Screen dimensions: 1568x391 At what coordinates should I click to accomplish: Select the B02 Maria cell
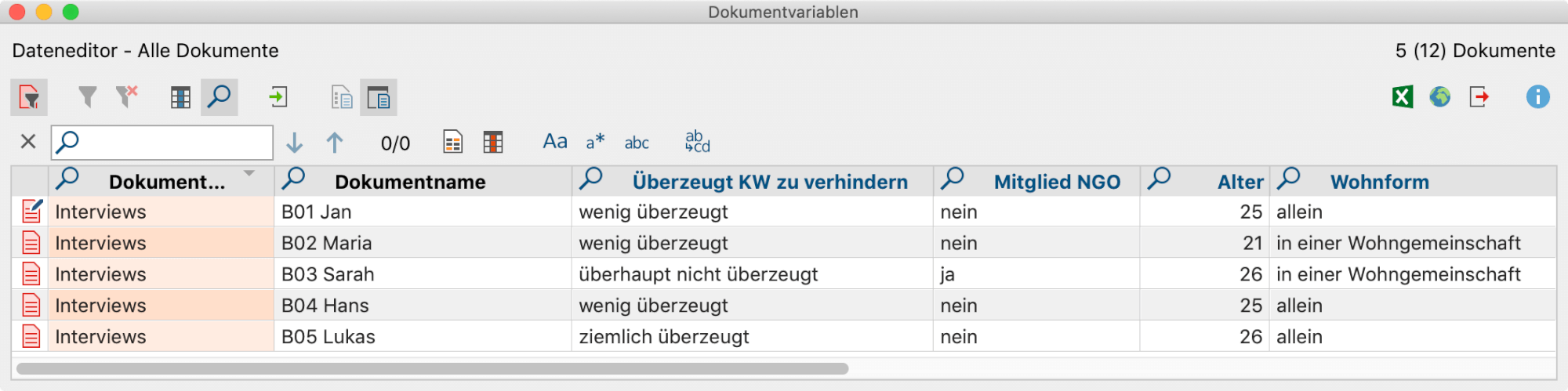[x=423, y=243]
